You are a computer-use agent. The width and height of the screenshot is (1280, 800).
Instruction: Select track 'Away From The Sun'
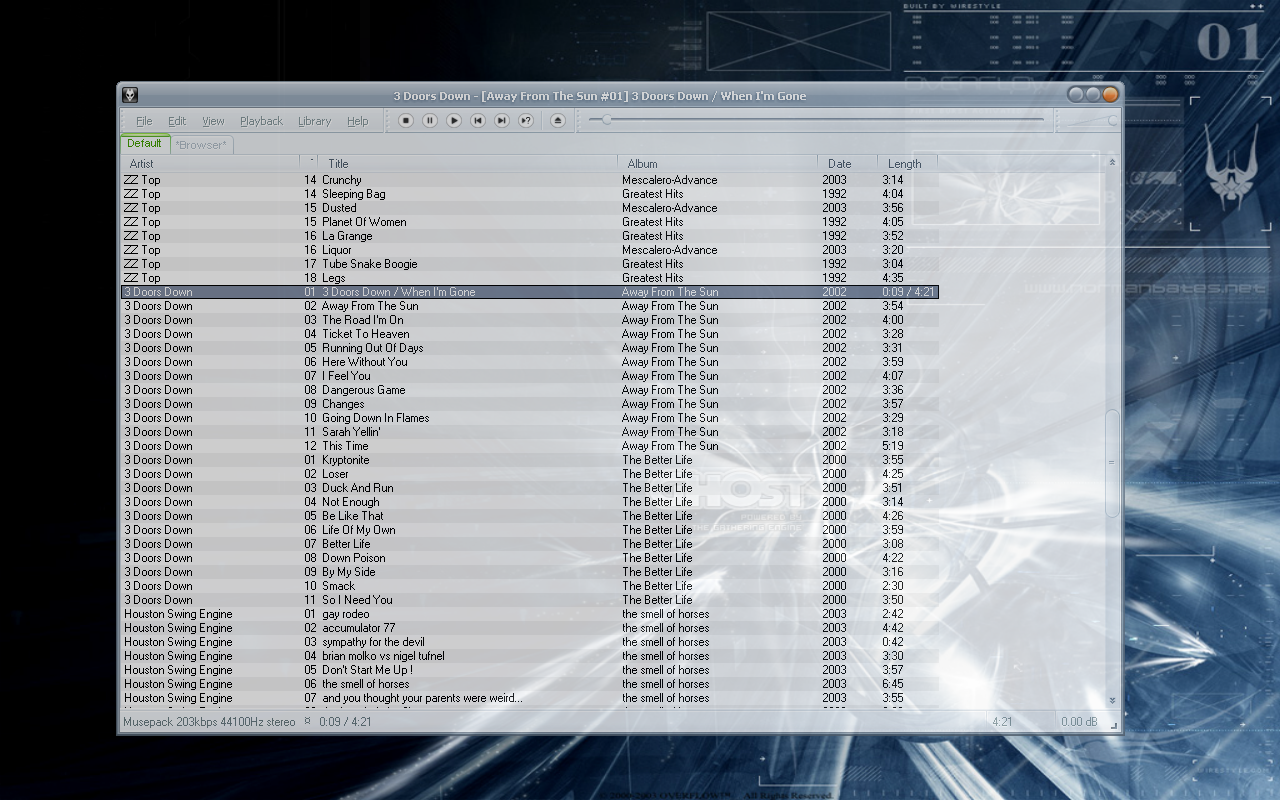click(x=529, y=306)
